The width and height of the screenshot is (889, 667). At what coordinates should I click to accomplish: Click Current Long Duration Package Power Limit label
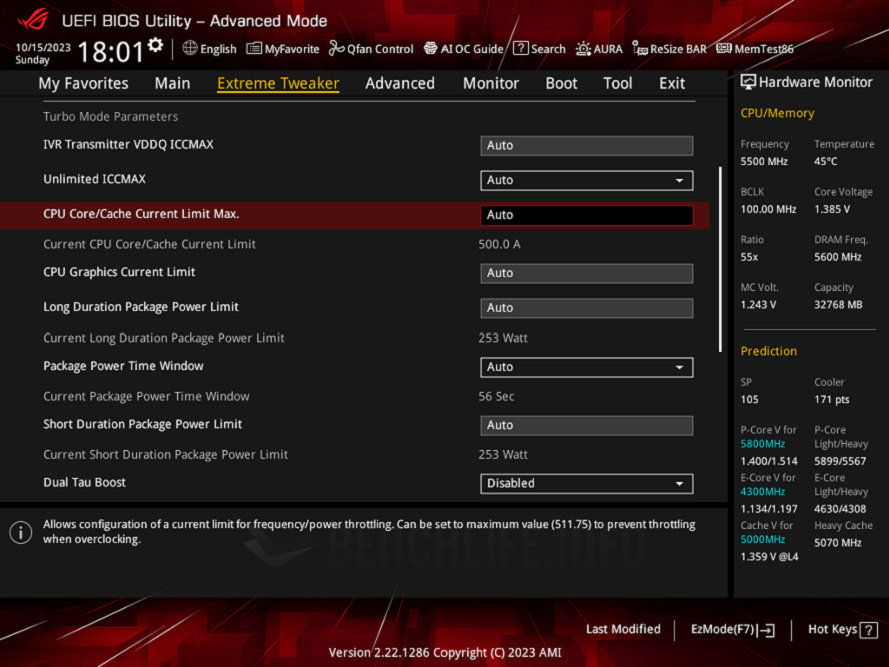[x=164, y=338]
